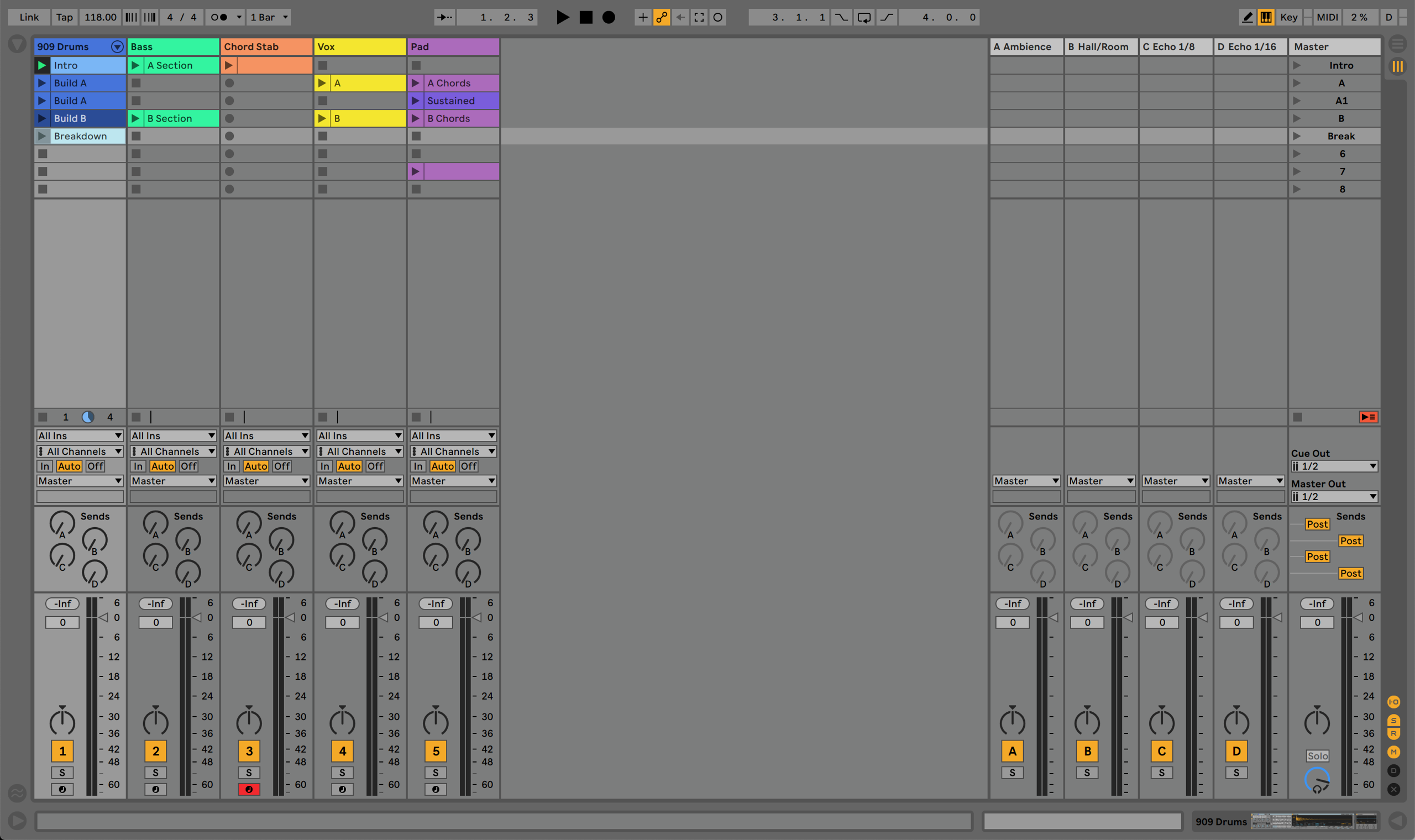Open Master Out 1/2 dropdown

pyautogui.click(x=1334, y=496)
